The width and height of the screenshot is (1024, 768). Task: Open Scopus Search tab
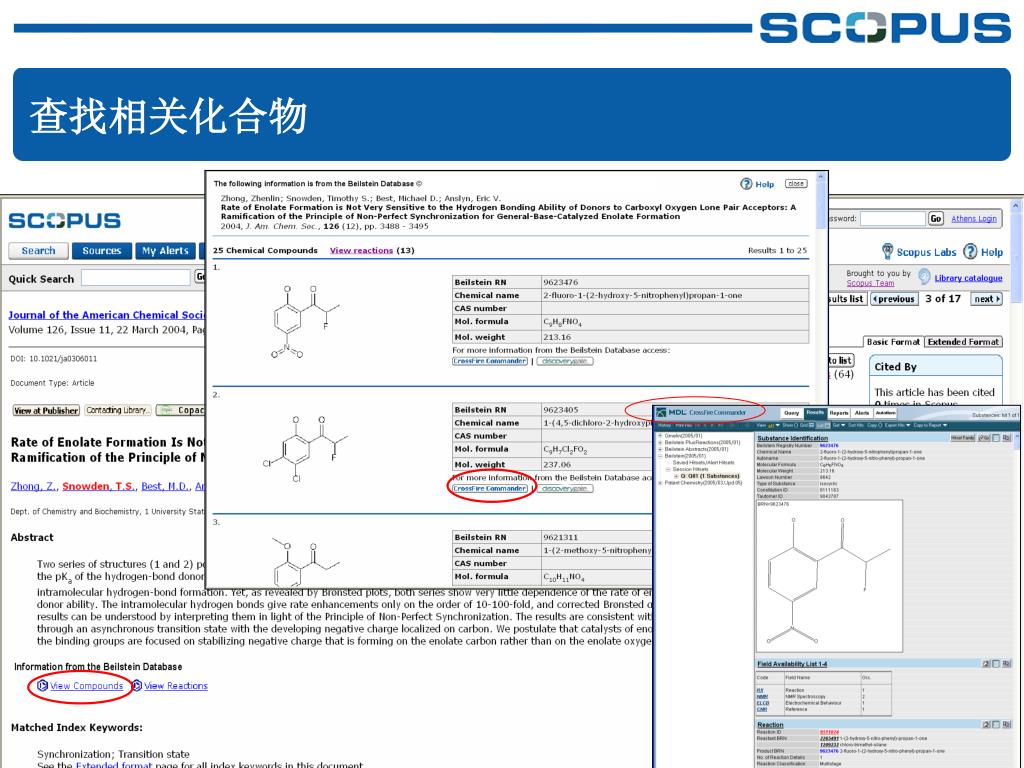pos(39,251)
